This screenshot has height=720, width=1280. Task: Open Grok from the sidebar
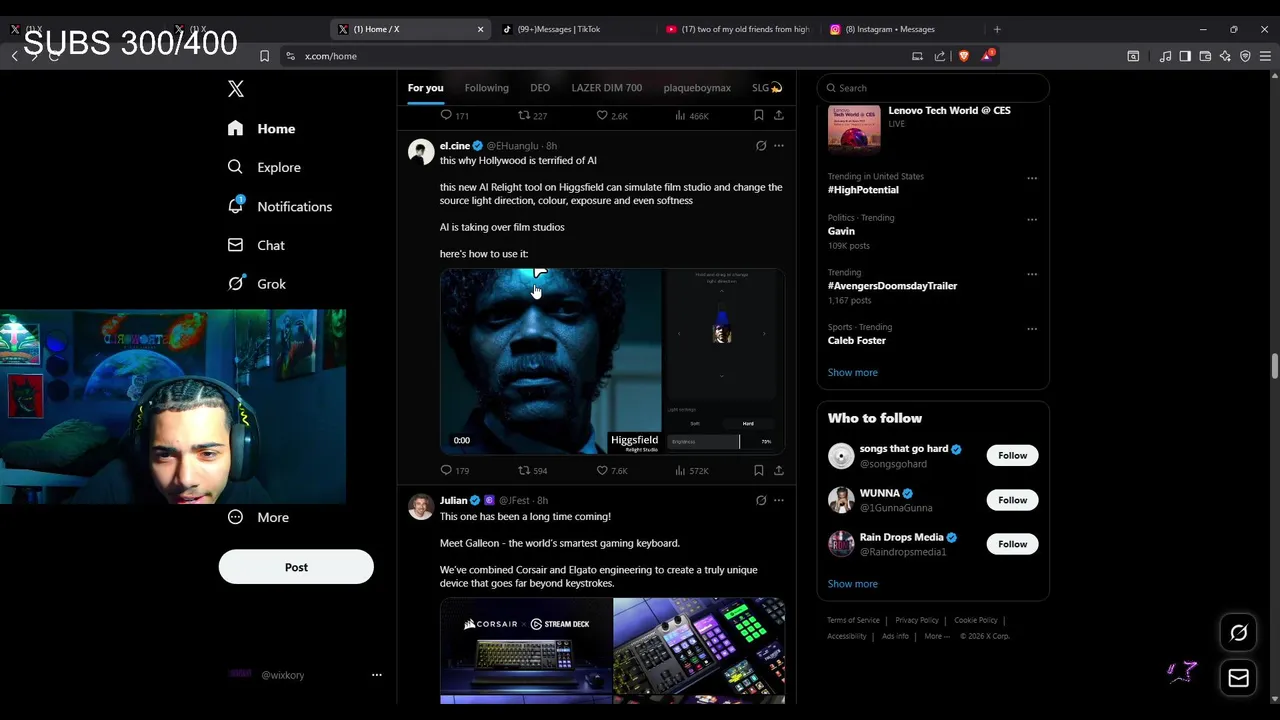click(257, 284)
